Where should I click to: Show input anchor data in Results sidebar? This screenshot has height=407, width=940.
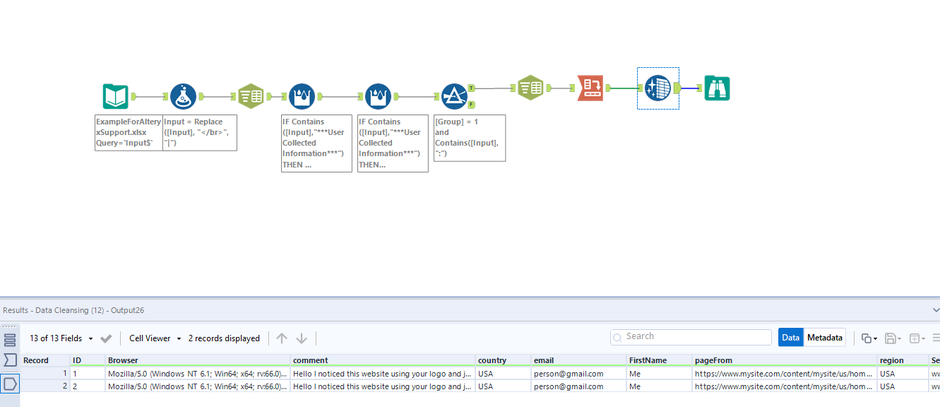(x=10, y=360)
